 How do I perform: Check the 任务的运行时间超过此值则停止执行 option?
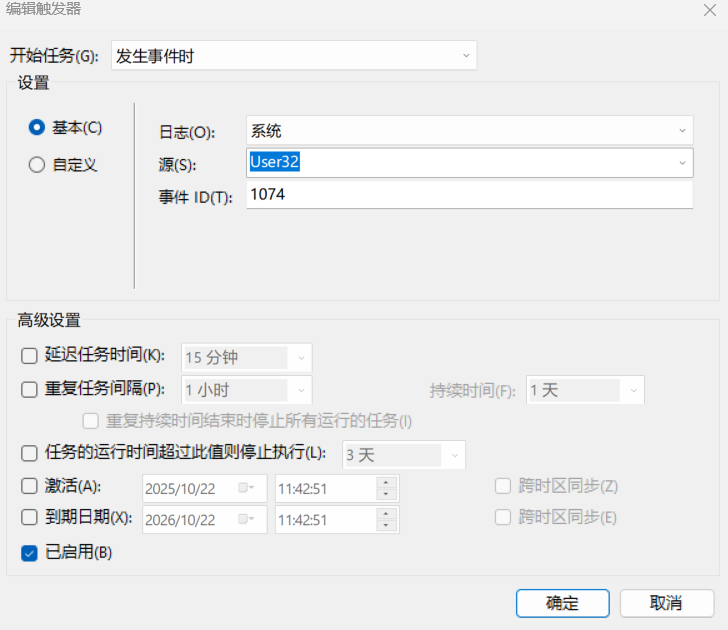click(29, 454)
